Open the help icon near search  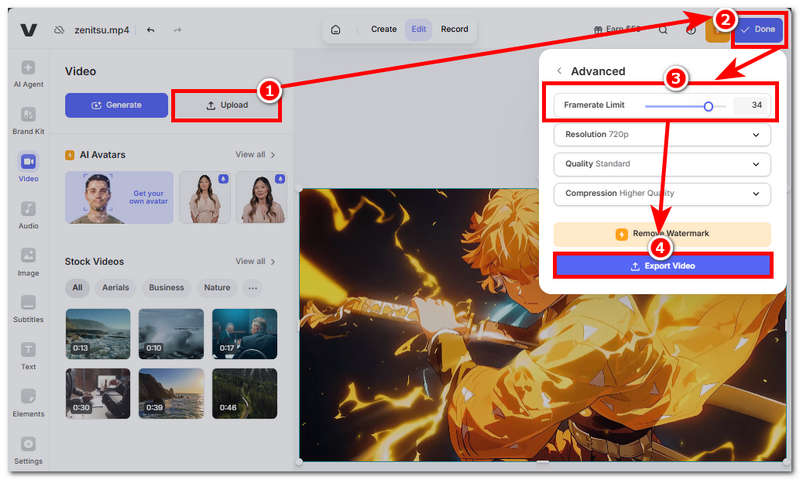(691, 30)
